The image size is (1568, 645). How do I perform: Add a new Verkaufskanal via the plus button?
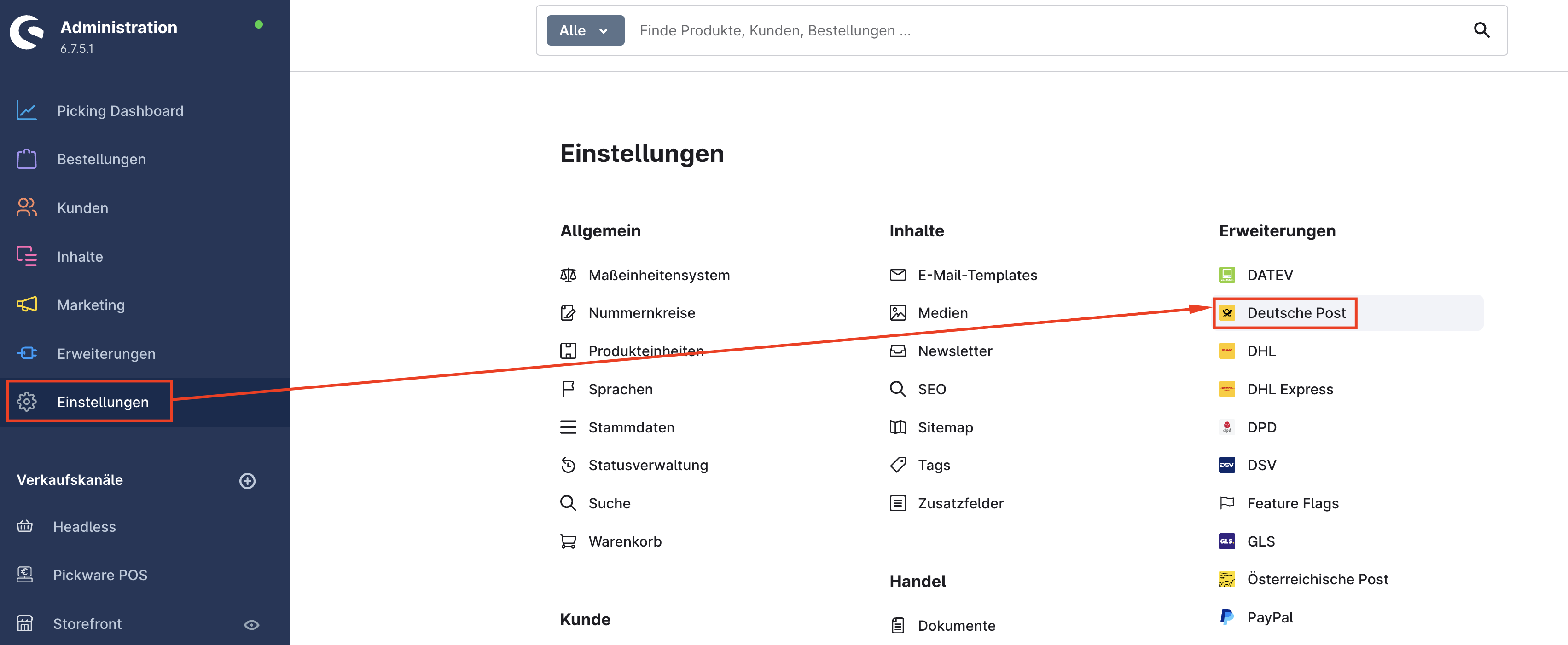tap(247, 481)
